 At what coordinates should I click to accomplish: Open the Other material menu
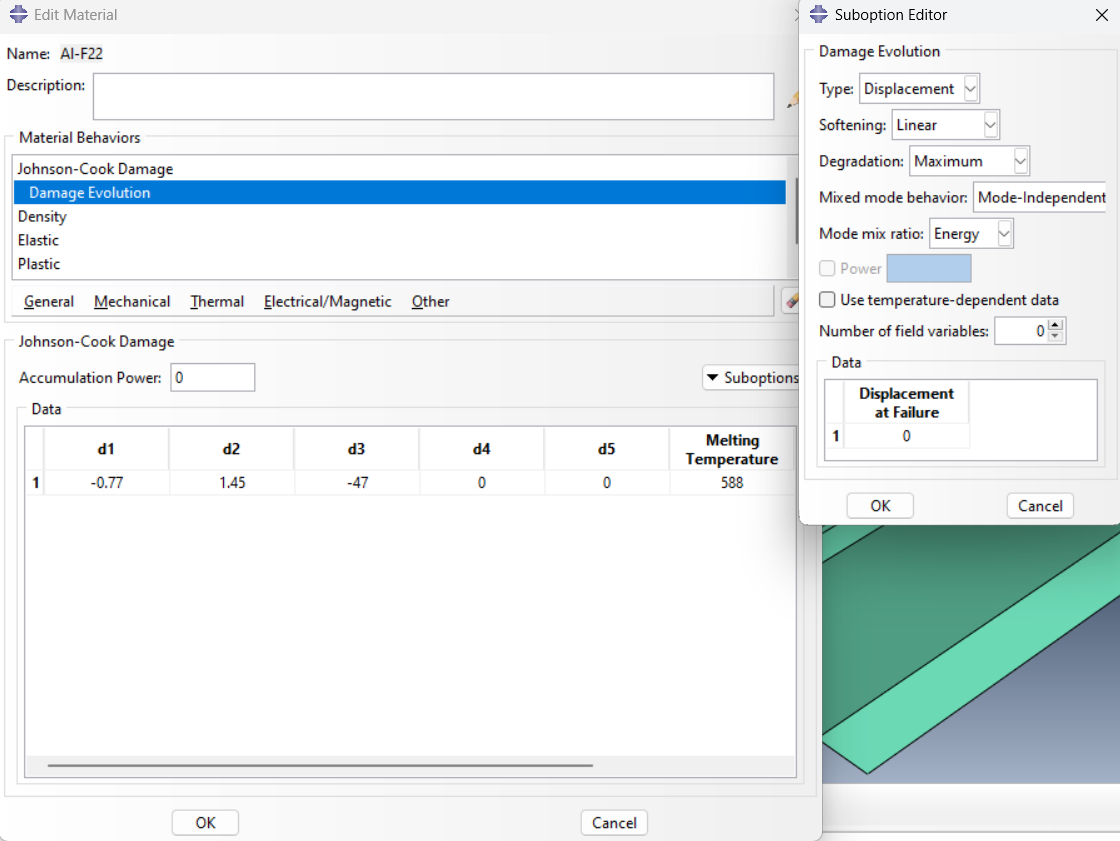[431, 302]
